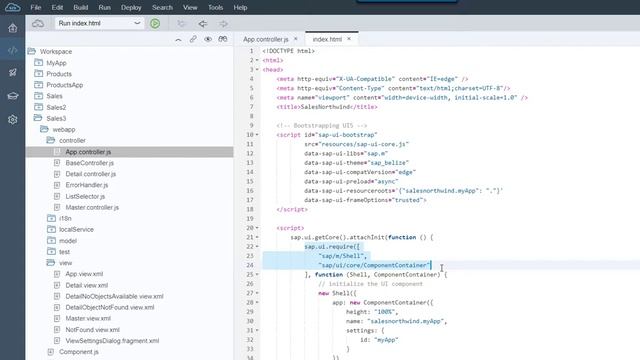Collapse the Sales3 folder
640x360 pixels.
pyautogui.click(x=38, y=118)
